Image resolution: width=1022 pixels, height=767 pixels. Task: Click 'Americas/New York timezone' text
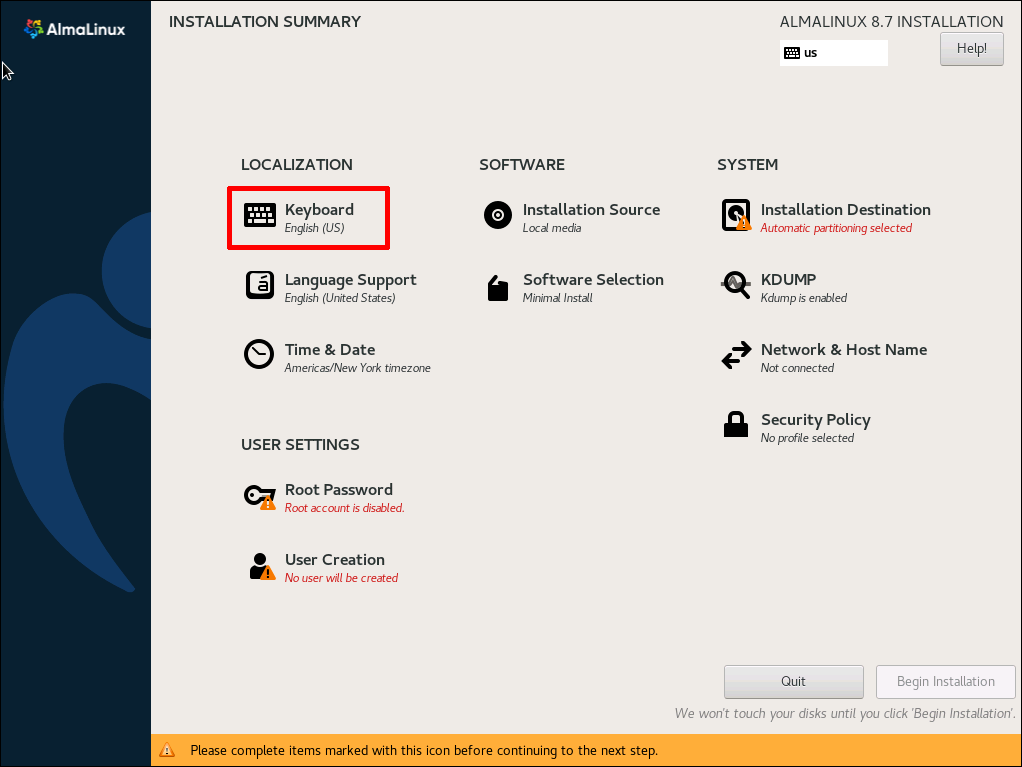[357, 368]
